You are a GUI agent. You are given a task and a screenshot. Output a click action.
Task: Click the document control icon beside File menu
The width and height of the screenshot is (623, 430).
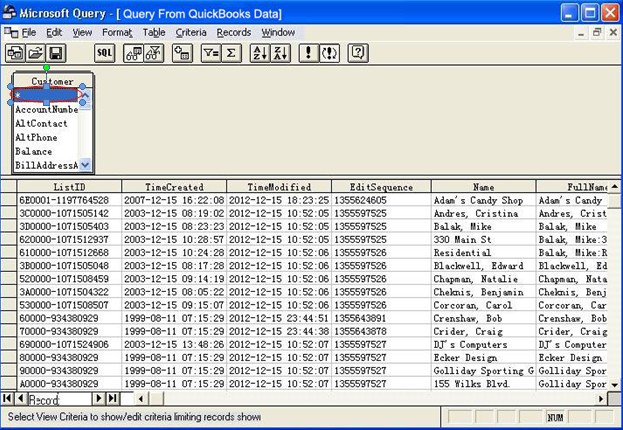11,33
